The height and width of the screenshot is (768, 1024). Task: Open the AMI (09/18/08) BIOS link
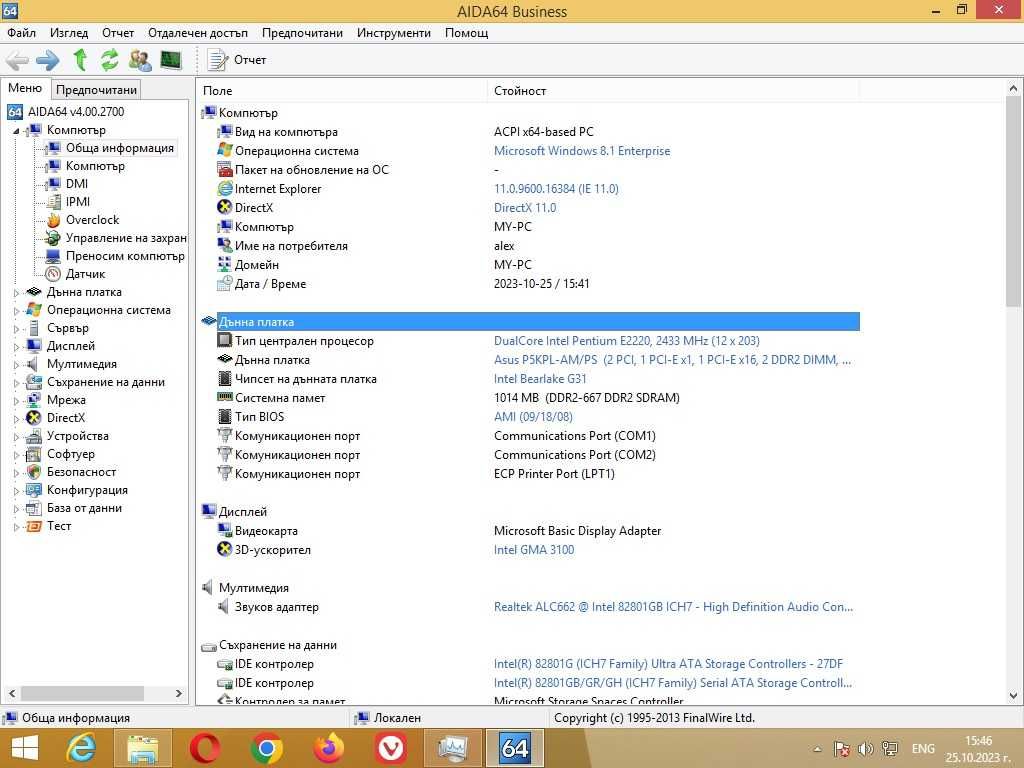pyautogui.click(x=533, y=417)
